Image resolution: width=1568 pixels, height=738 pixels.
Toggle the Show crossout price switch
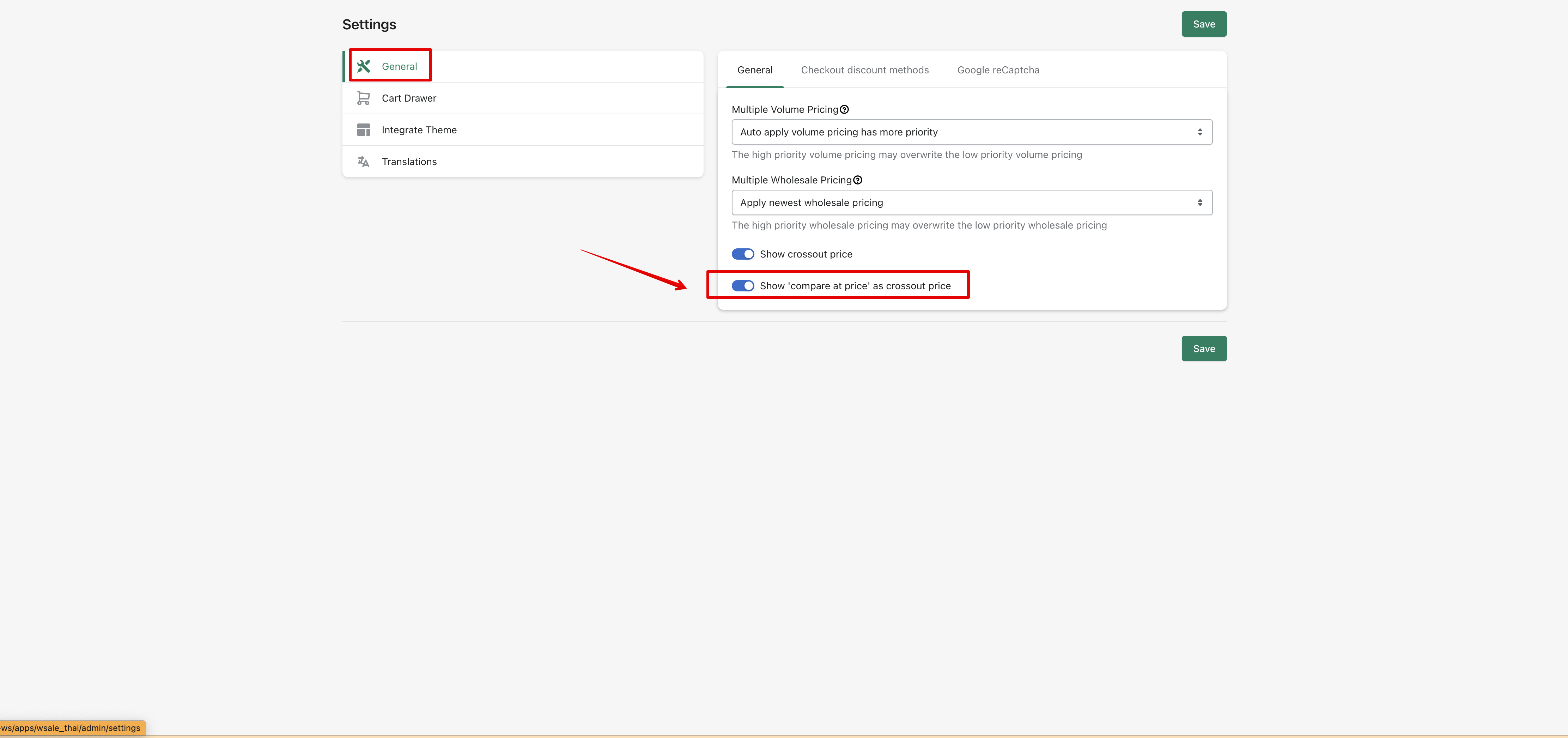coord(743,254)
